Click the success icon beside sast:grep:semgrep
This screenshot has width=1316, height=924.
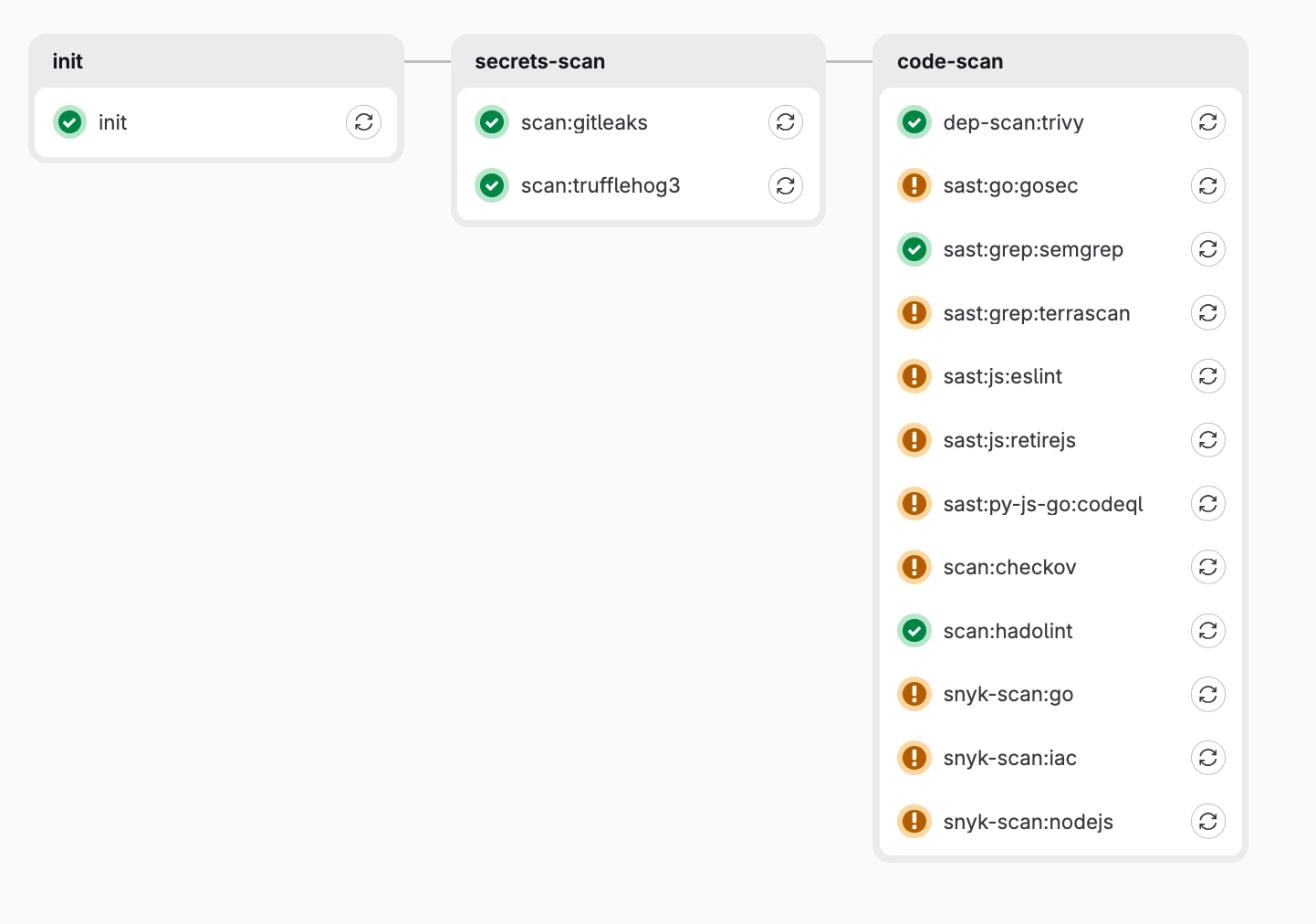pos(914,249)
